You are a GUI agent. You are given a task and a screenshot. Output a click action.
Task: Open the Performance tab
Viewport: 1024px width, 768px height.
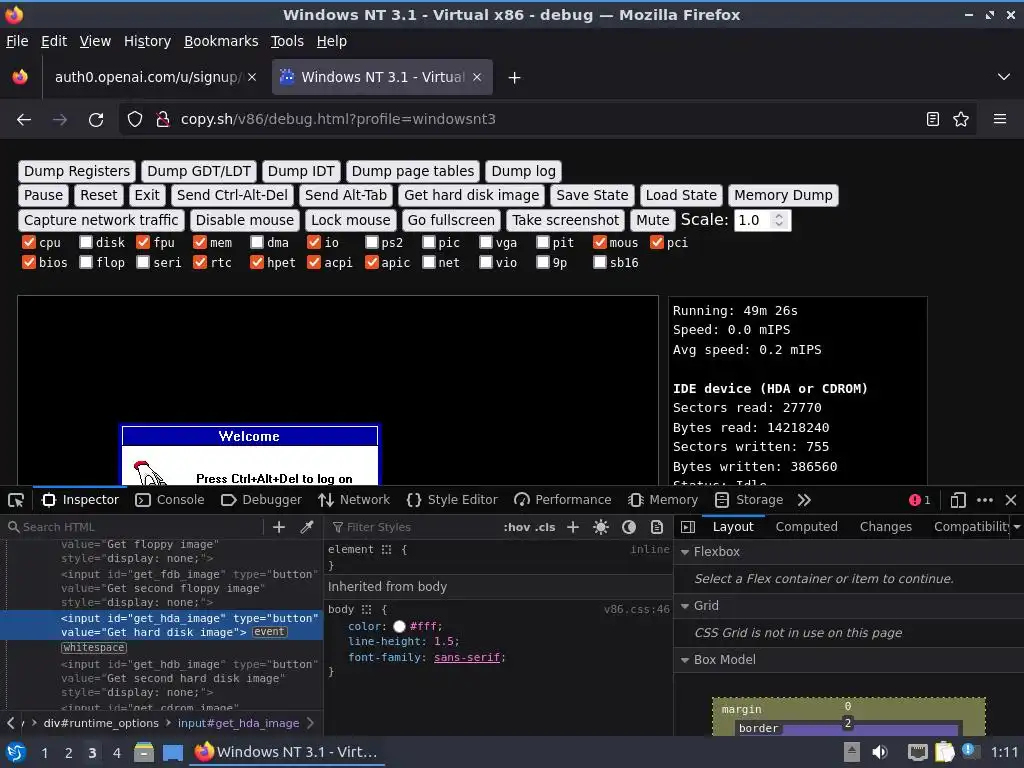(x=562, y=500)
